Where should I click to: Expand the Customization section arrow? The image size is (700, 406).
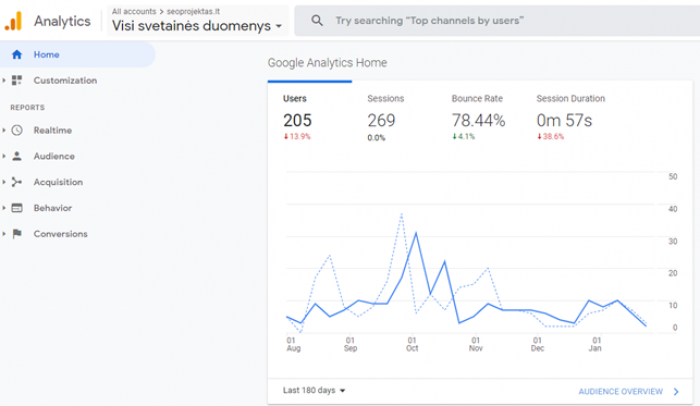tap(4, 80)
